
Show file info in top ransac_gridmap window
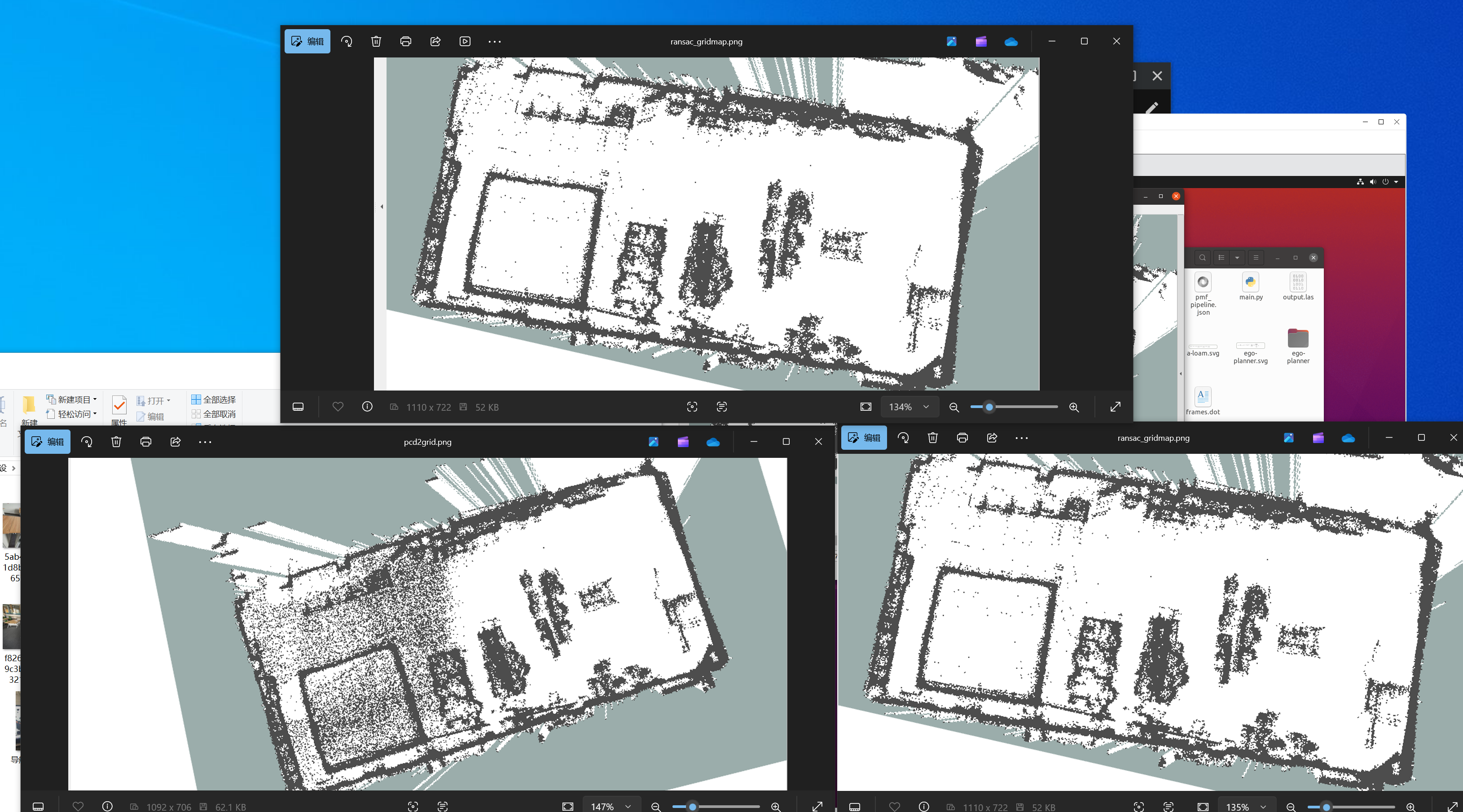[367, 407]
